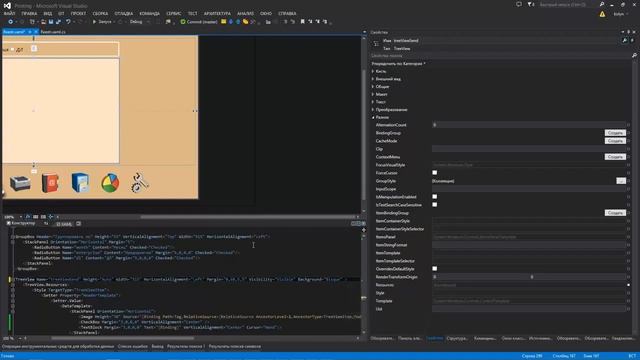Click the Undo toolbar icon

click(x=68, y=22)
